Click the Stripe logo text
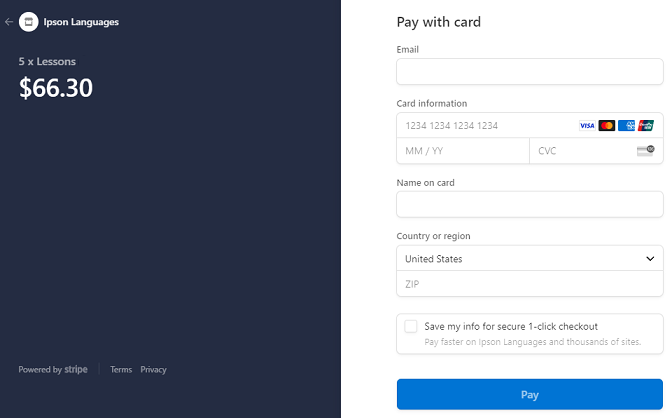672x418 pixels. pos(76,370)
